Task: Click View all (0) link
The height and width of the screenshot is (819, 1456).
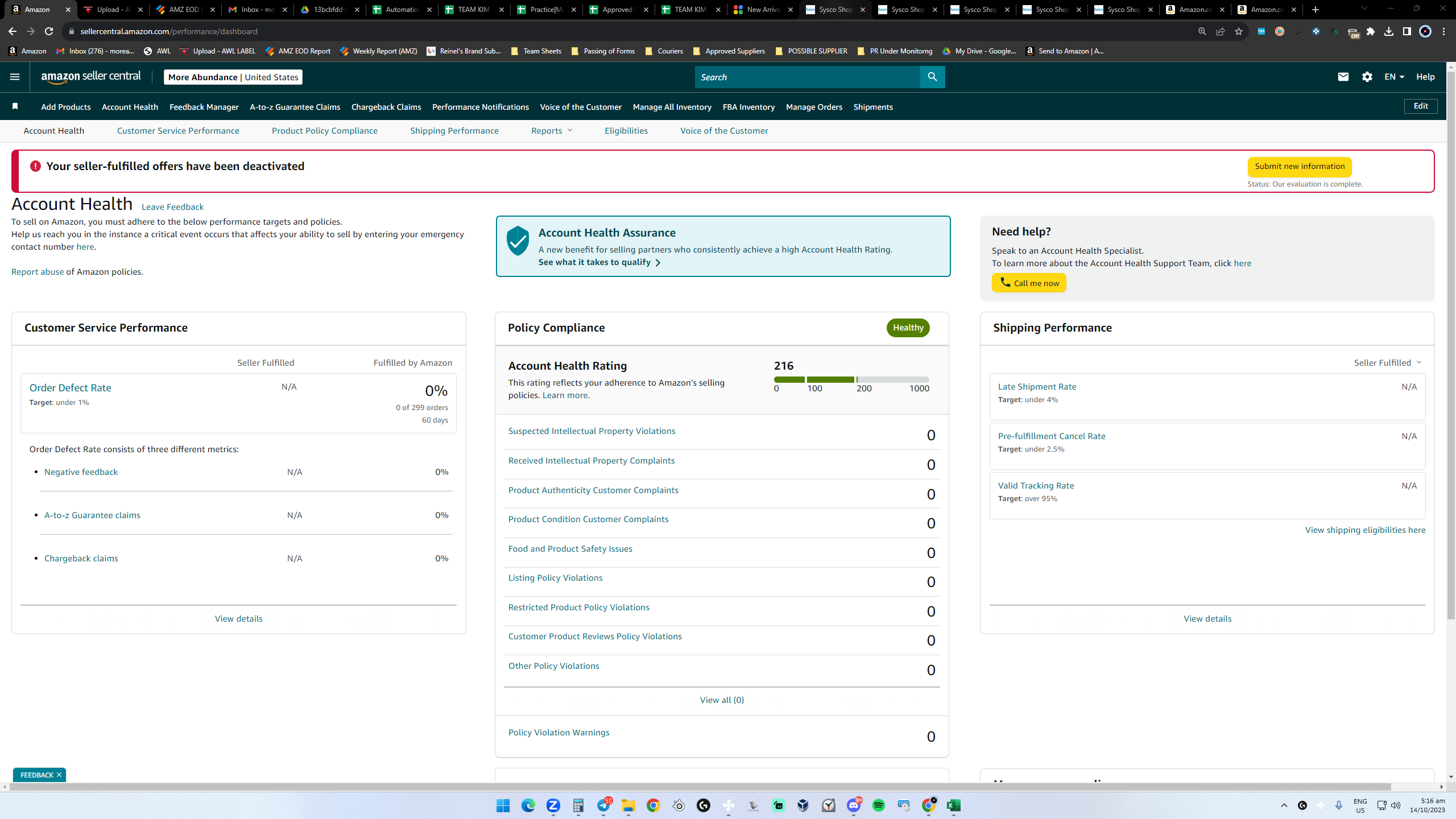Action: [x=722, y=700]
